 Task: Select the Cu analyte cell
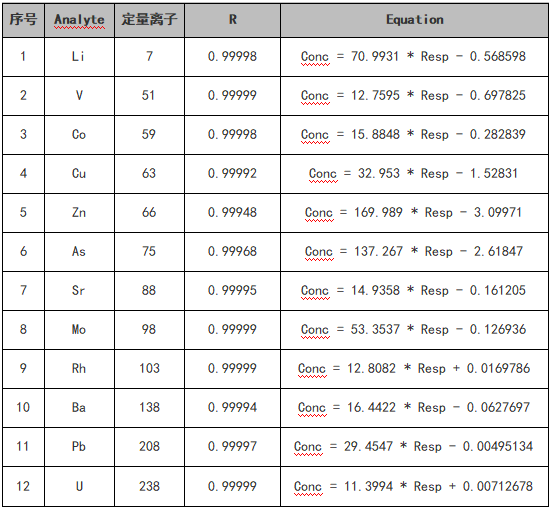[79, 174]
